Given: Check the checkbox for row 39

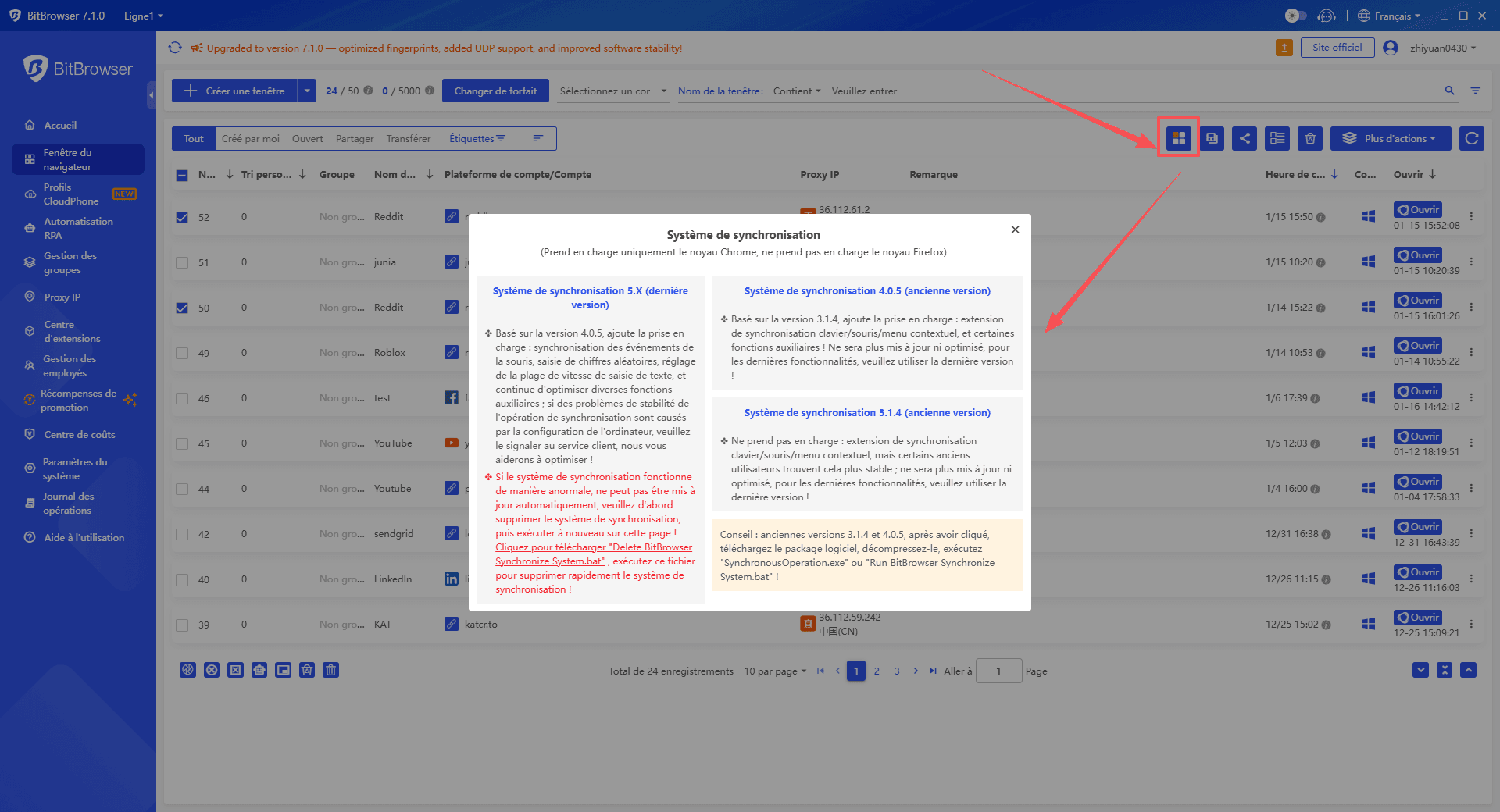Looking at the screenshot, I should point(182,625).
